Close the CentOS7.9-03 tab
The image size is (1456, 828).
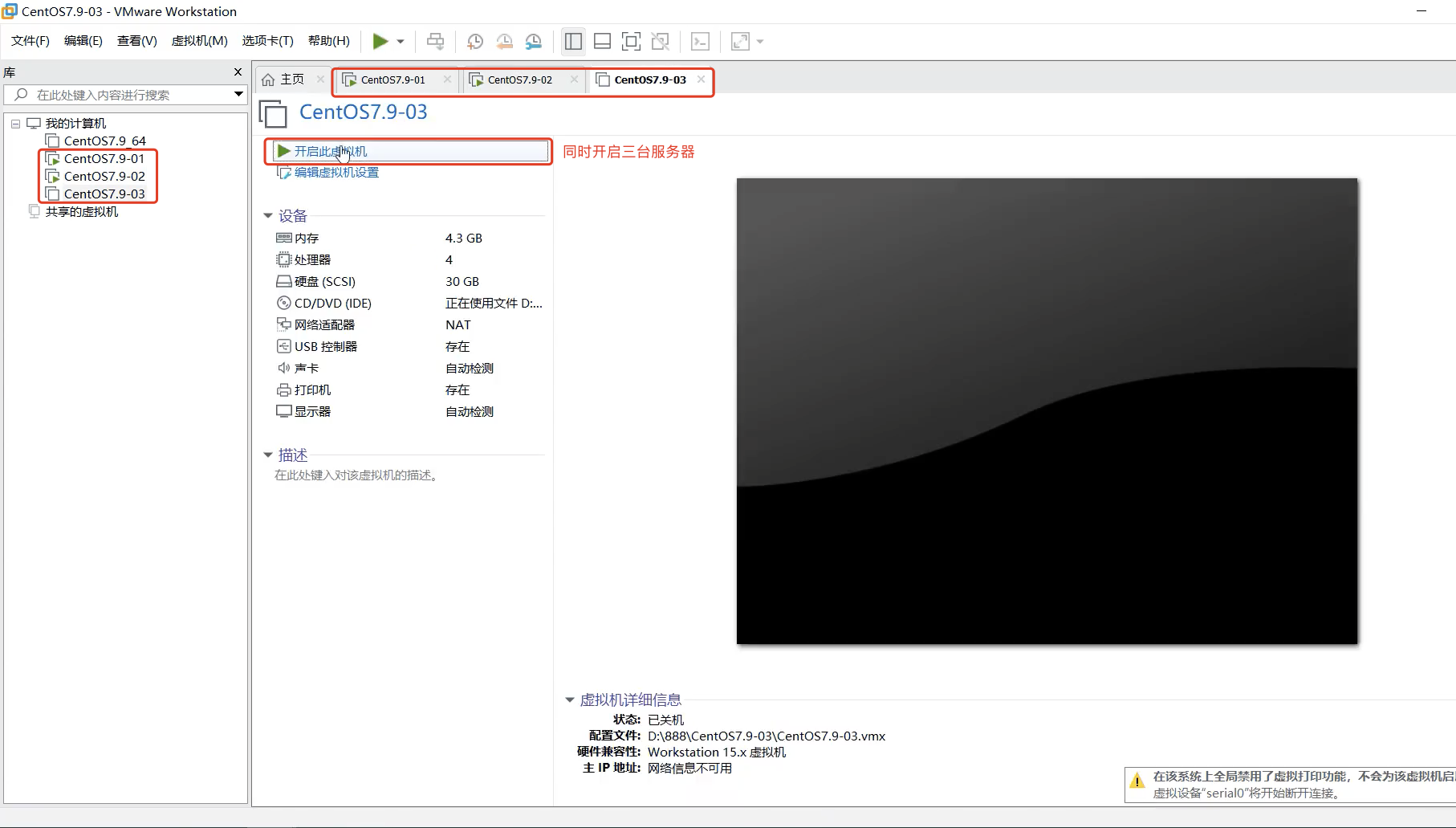(x=702, y=79)
